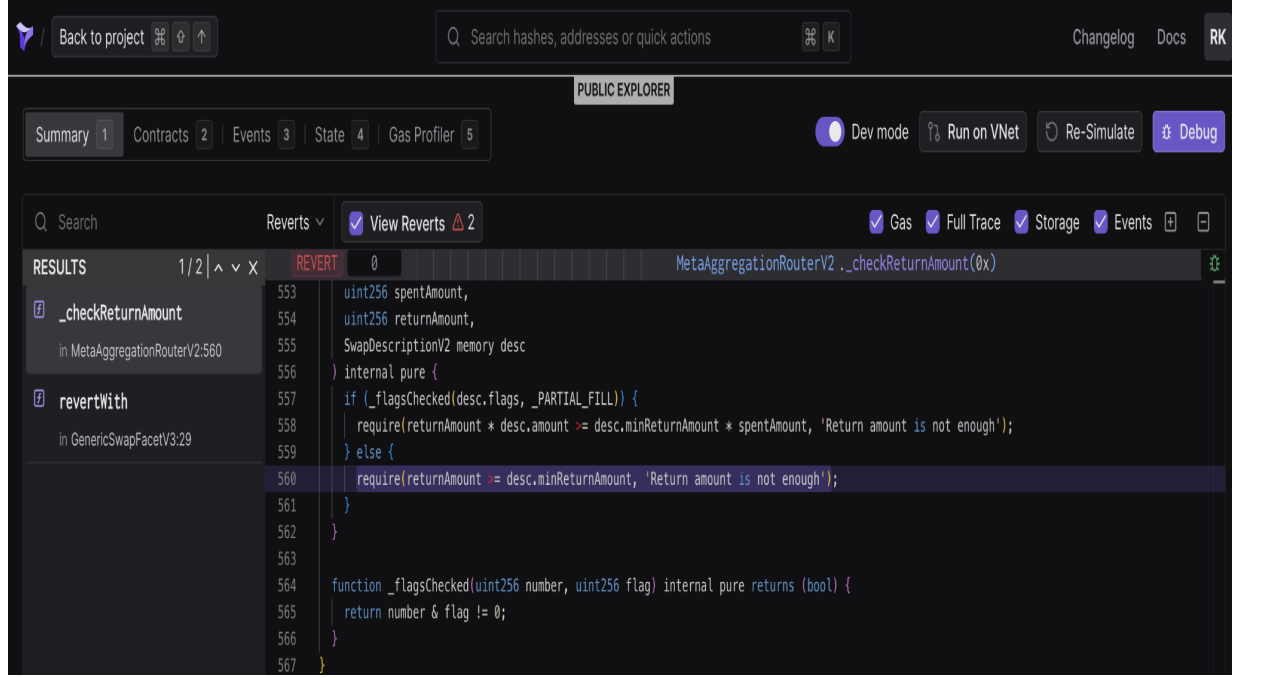Click the function icon beside revertWith
1266x678 pixels.
pos(41,401)
